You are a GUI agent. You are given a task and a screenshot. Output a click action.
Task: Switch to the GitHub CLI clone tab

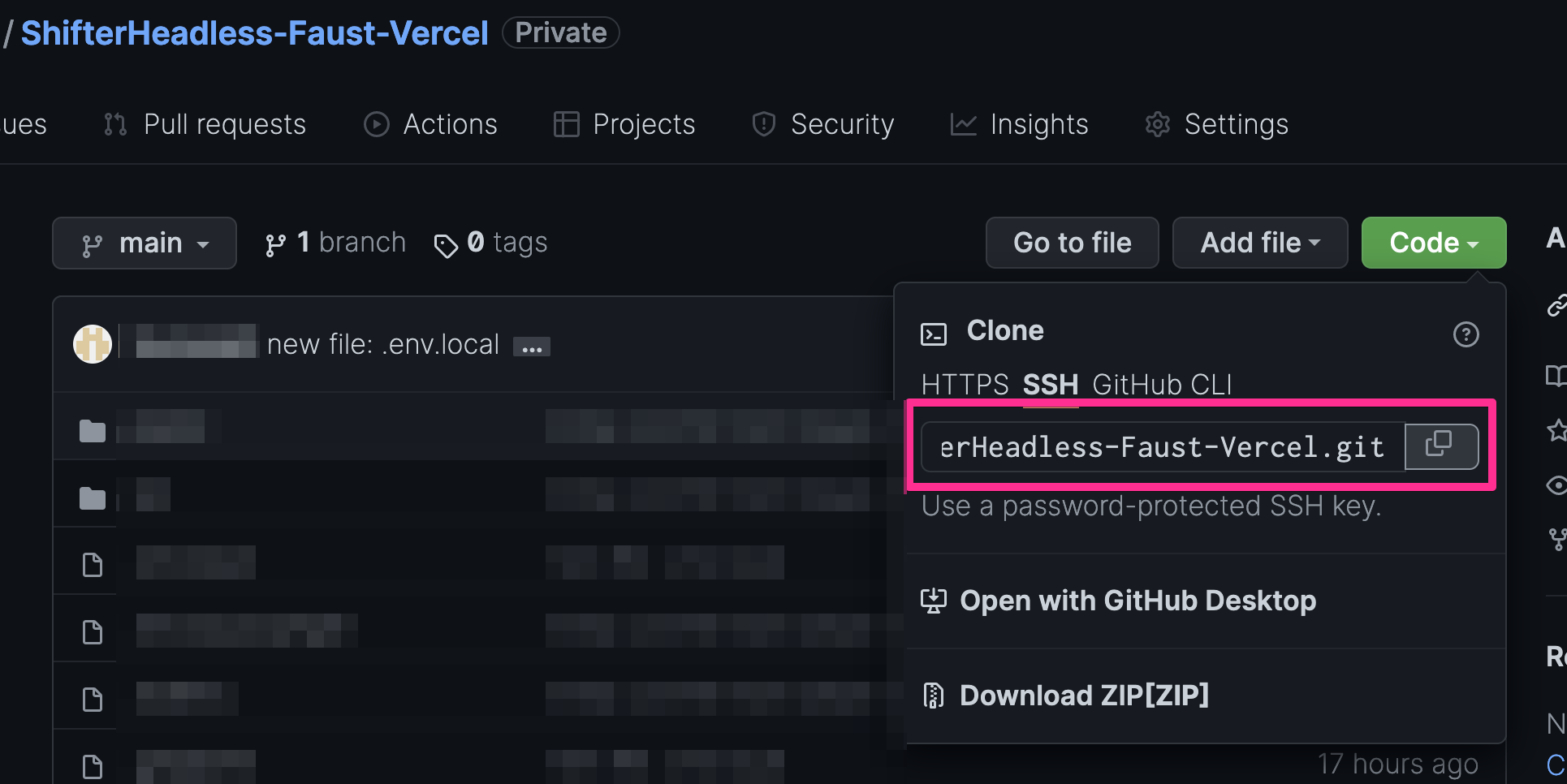click(1162, 384)
